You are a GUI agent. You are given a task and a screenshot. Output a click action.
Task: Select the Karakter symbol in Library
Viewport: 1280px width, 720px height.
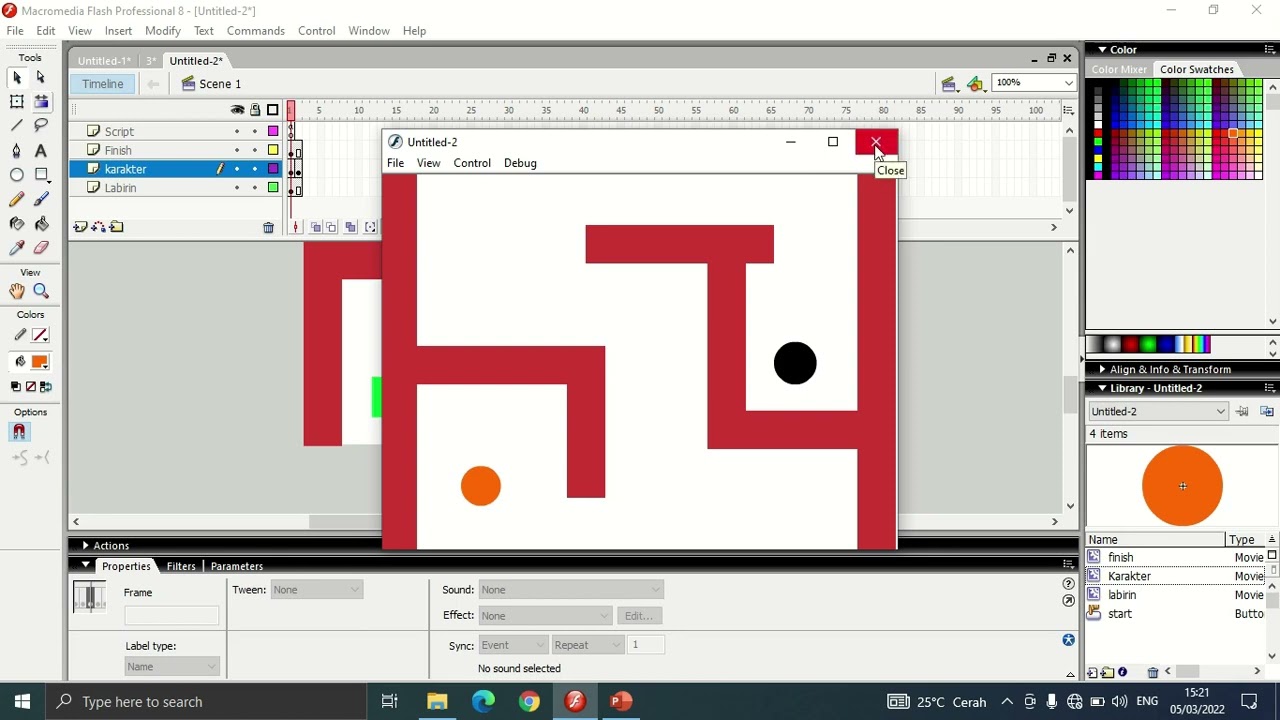(1129, 576)
